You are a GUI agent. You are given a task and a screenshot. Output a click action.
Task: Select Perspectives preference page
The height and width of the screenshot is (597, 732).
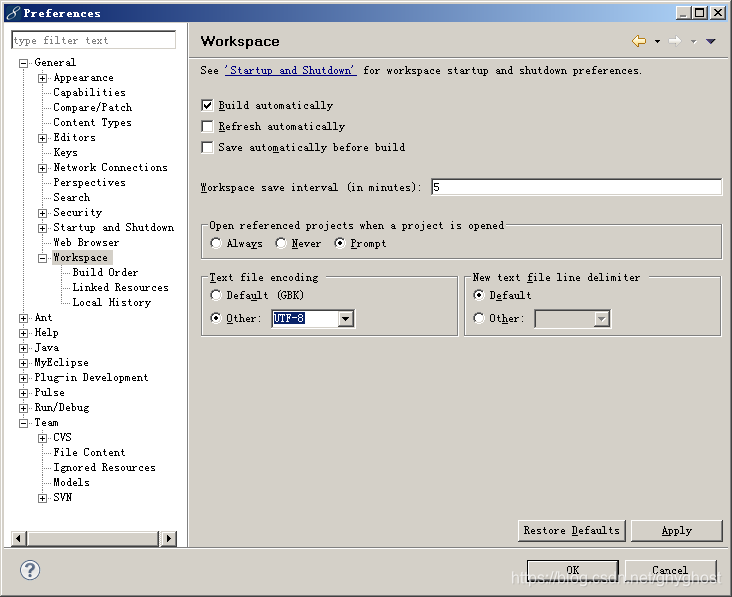tap(89, 182)
